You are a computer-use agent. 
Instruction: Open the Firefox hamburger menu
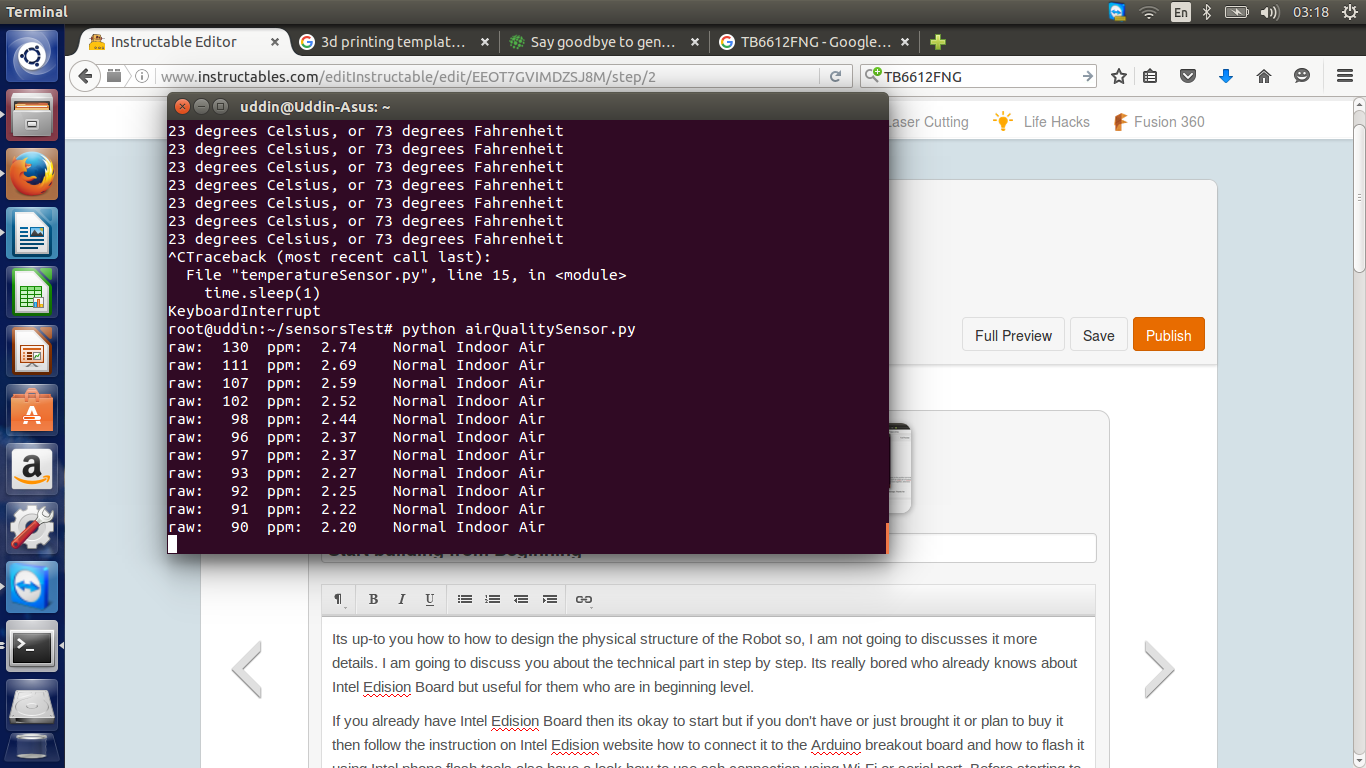pyautogui.click(x=1344, y=76)
